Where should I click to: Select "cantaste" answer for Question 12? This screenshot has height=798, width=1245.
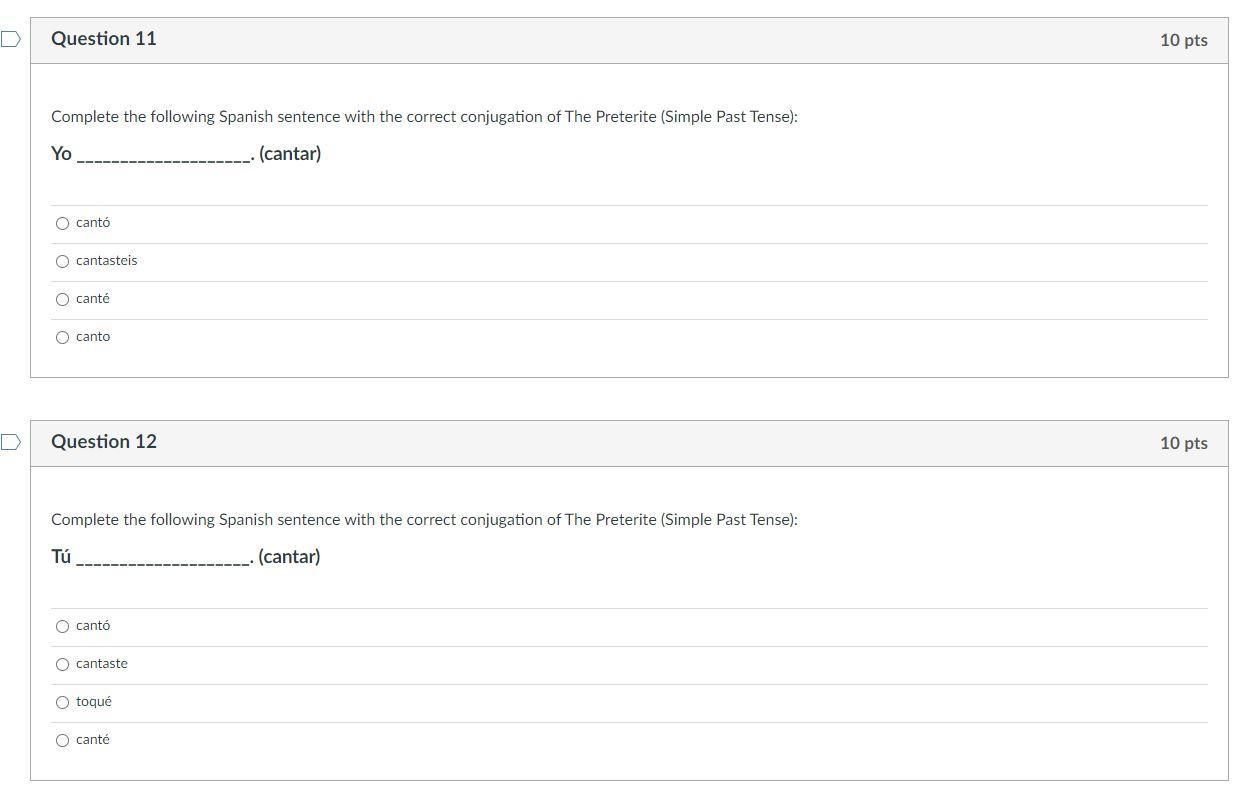click(63, 665)
